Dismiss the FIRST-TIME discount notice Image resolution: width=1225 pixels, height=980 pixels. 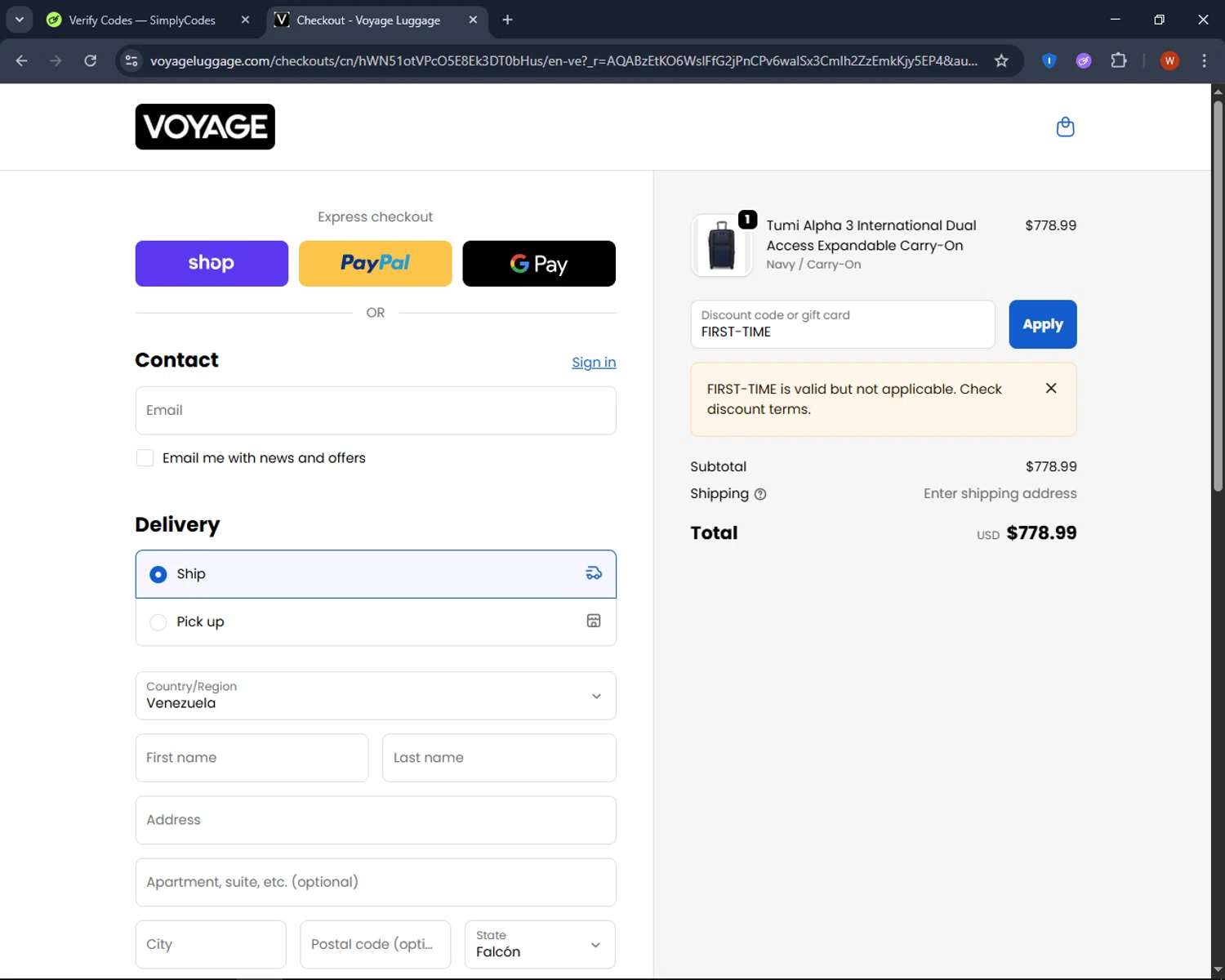tap(1051, 389)
